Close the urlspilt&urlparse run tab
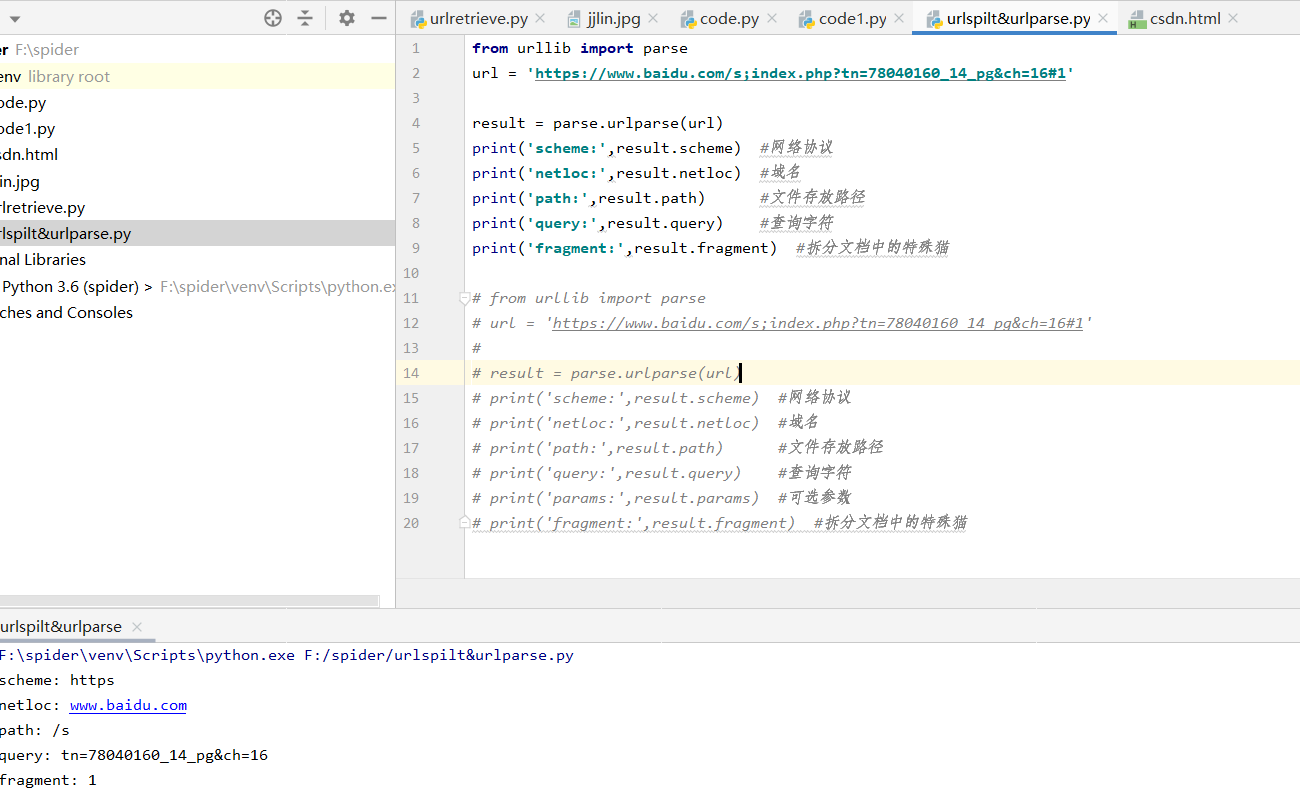 click(x=137, y=627)
